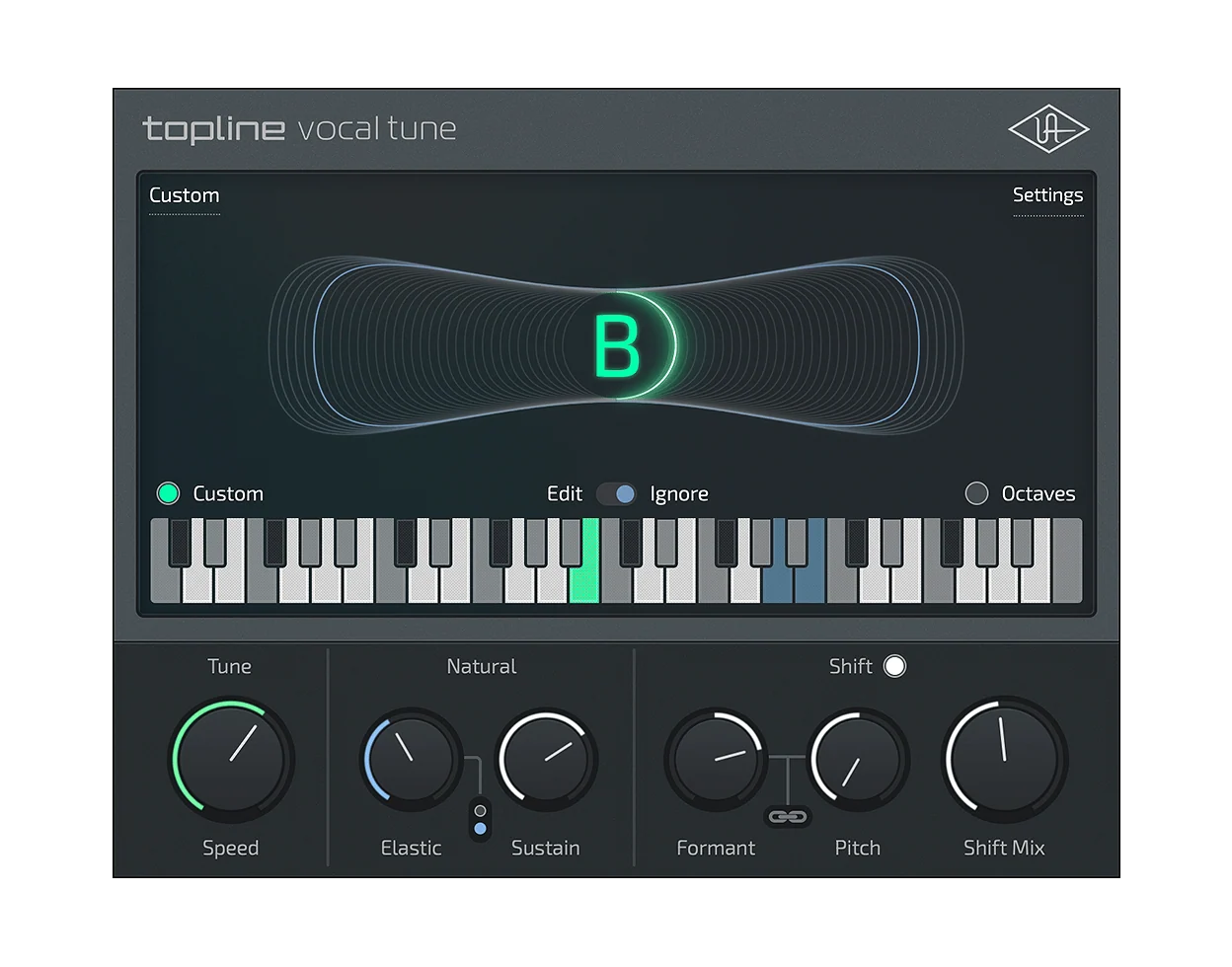Toggle the Formant and Pitch link icon
Image resolution: width=1232 pixels, height=967 pixels.
[x=788, y=816]
